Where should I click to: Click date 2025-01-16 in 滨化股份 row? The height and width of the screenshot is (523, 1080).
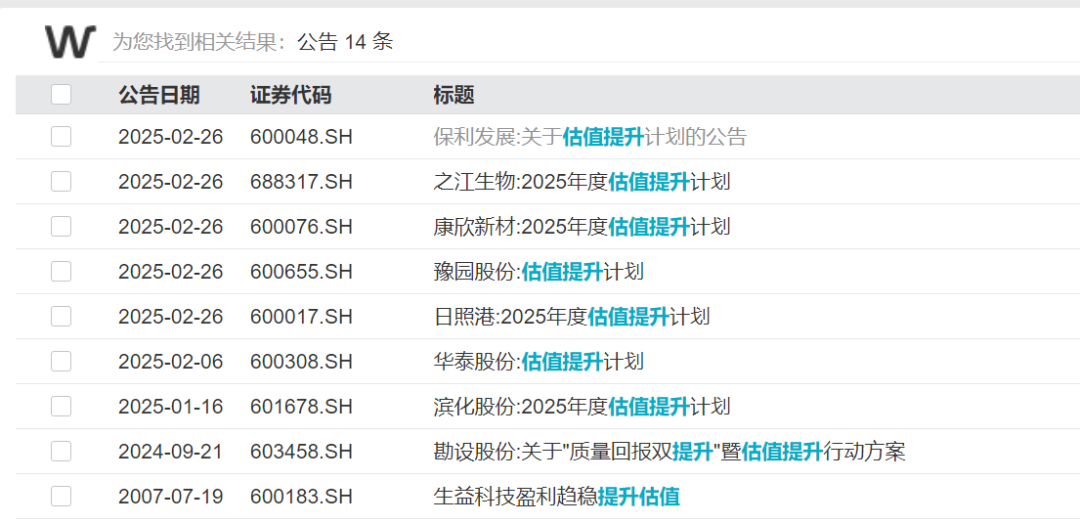pyautogui.click(x=171, y=407)
